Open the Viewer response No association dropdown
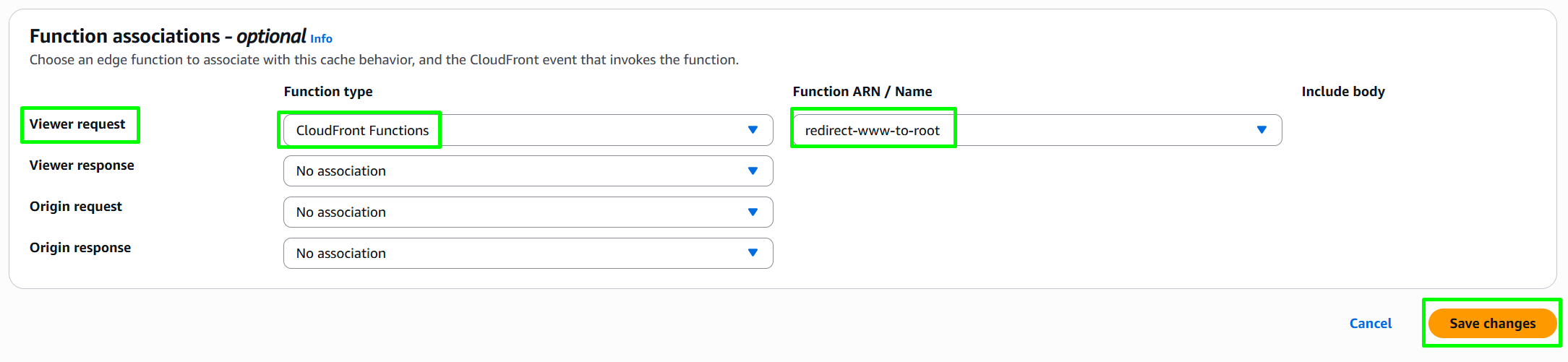 tap(528, 171)
